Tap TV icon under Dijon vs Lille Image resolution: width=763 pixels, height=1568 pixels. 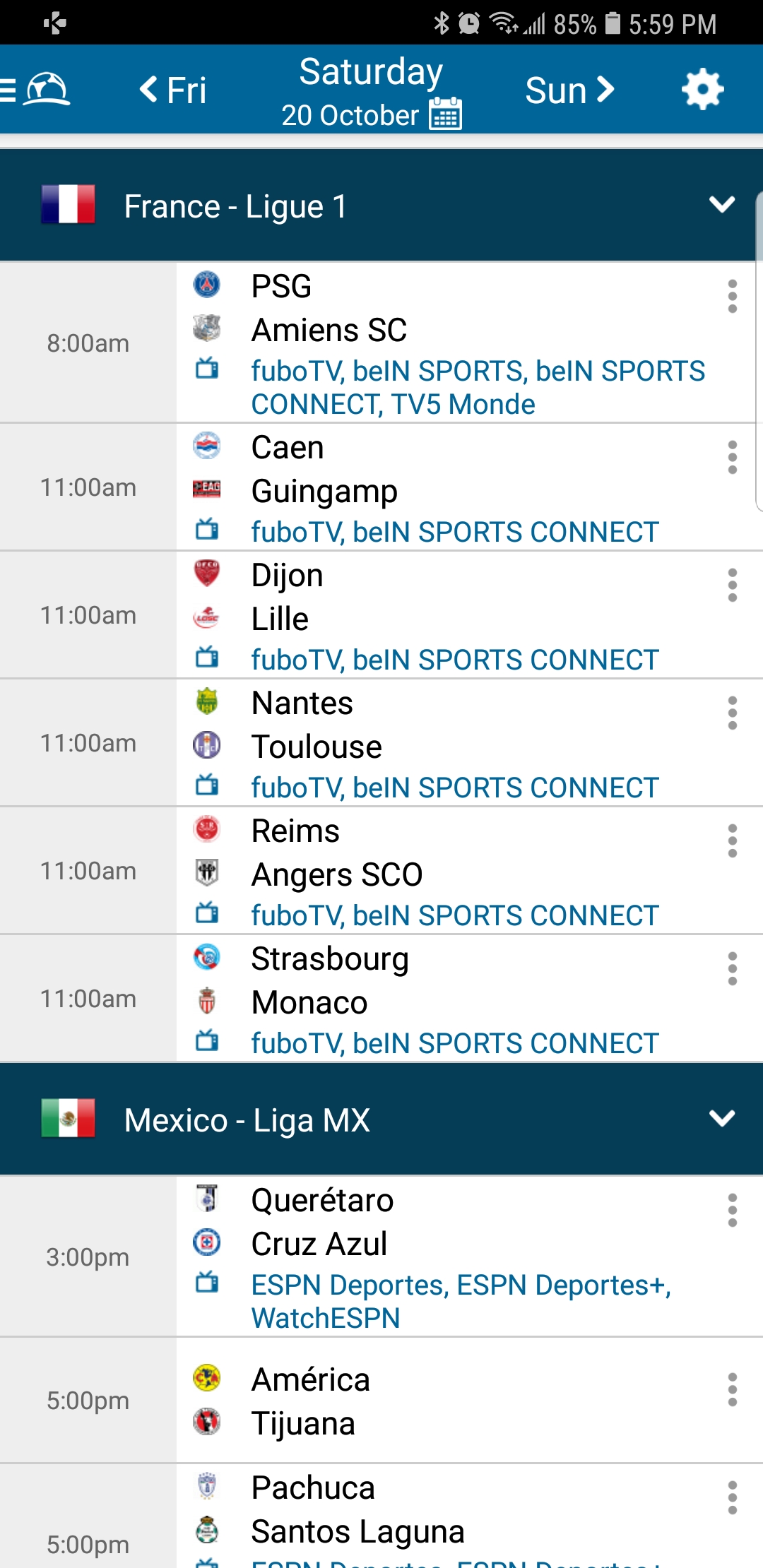pyautogui.click(x=207, y=658)
